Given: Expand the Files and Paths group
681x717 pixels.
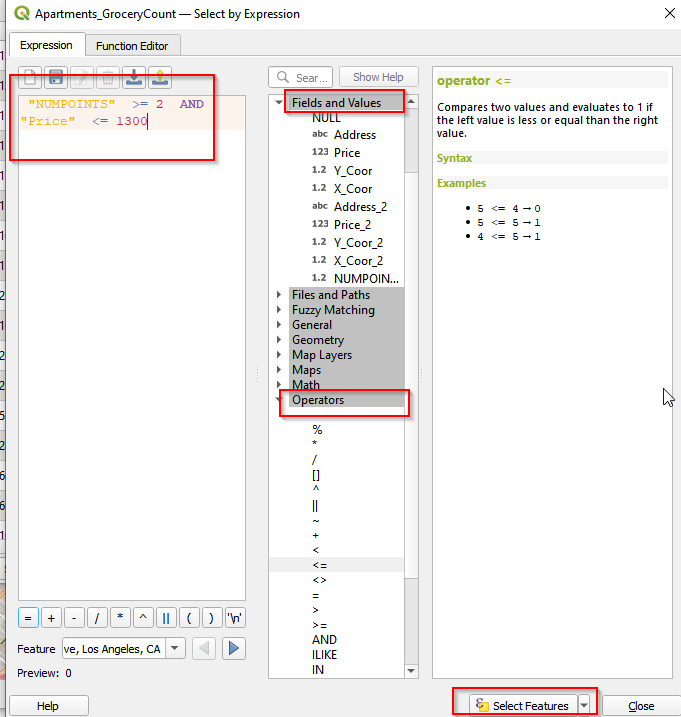Looking at the screenshot, I should pyautogui.click(x=279, y=294).
